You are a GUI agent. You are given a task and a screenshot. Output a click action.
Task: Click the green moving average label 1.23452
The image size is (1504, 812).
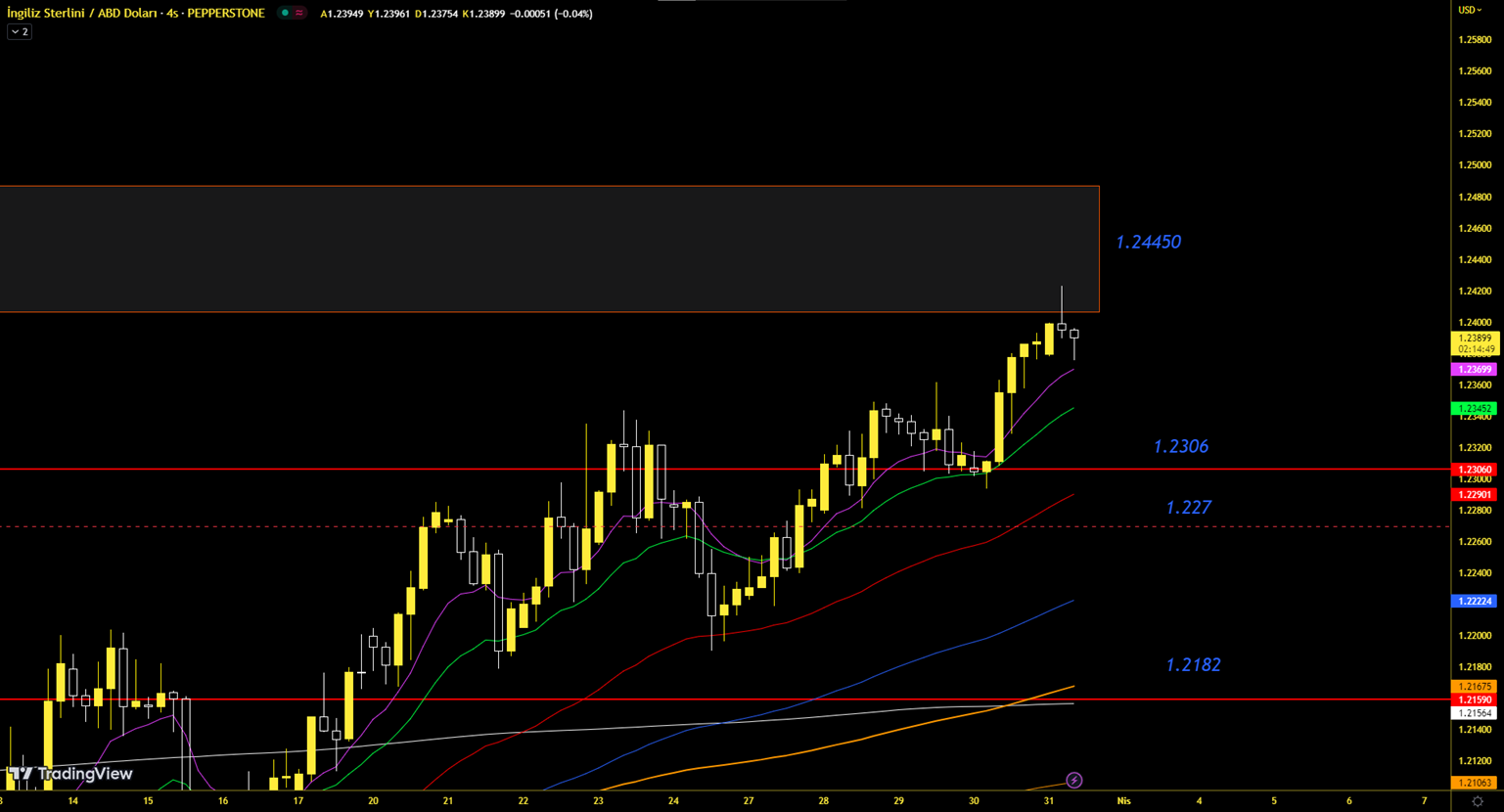tap(1475, 409)
